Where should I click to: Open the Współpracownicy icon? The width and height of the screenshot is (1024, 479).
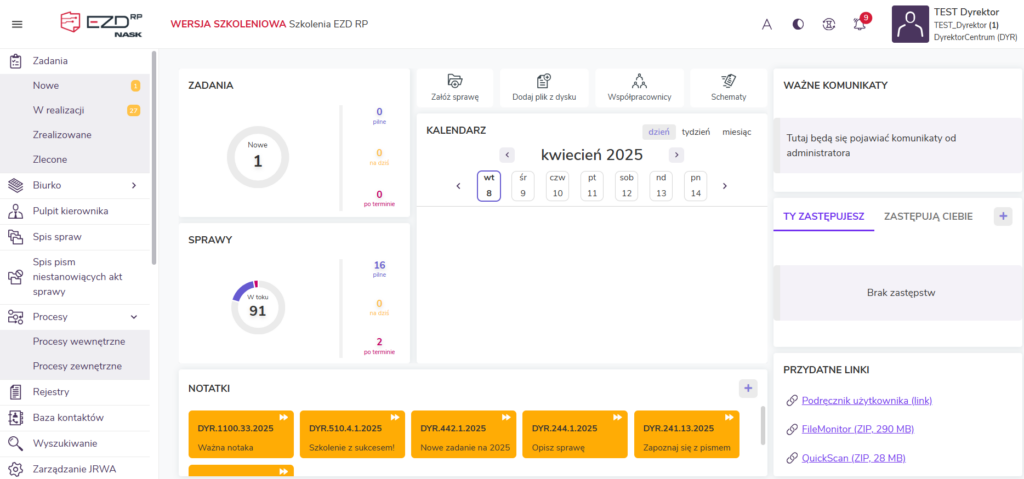639,81
